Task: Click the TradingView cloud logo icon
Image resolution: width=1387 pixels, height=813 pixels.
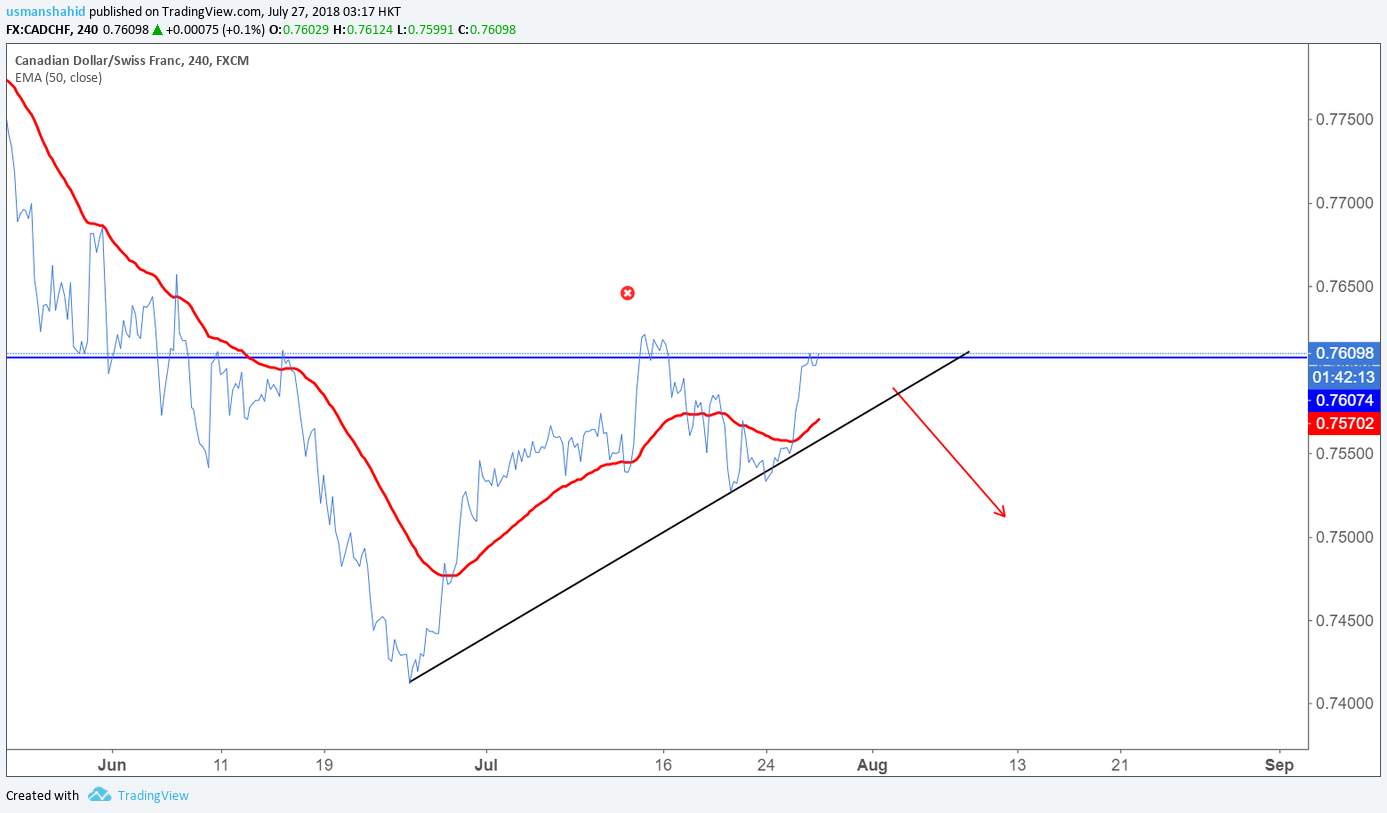Action: (x=99, y=795)
